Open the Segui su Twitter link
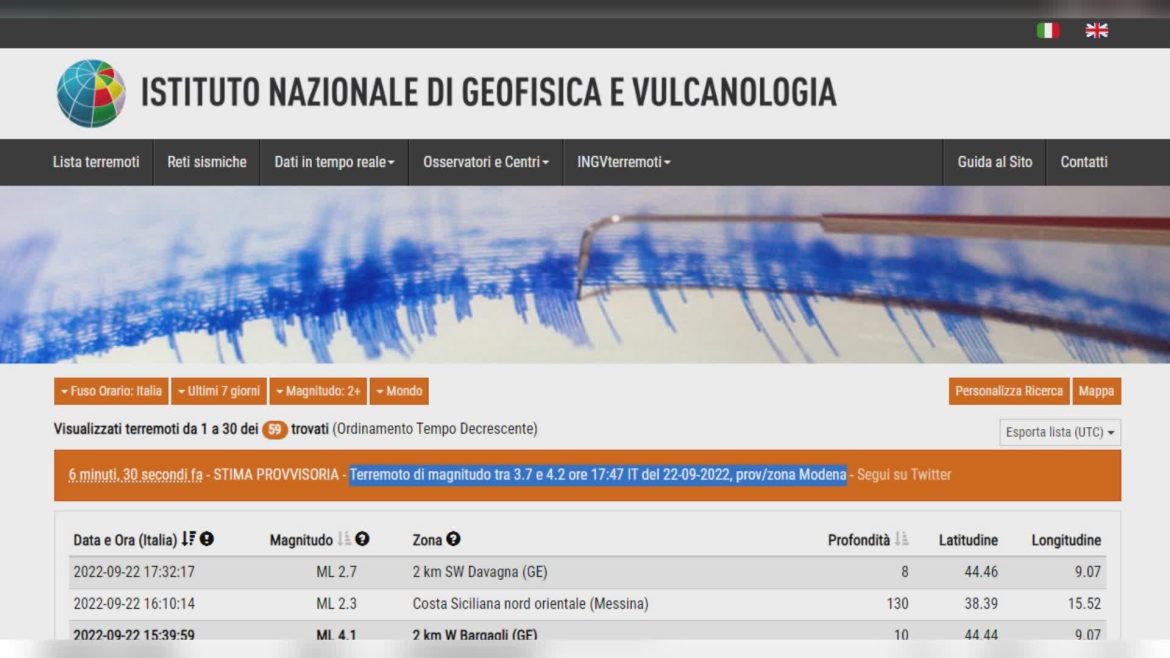This screenshot has height=658, width=1170. (904, 475)
